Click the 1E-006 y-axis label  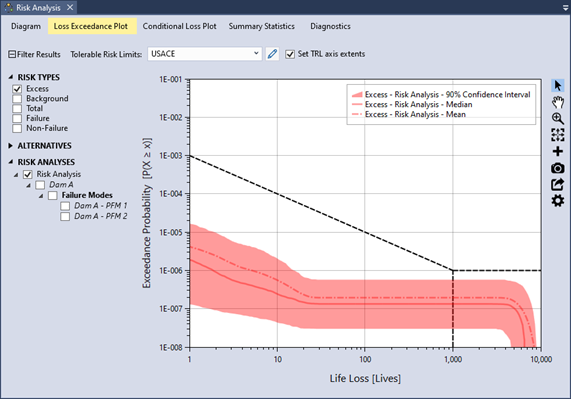pyautogui.click(x=170, y=271)
